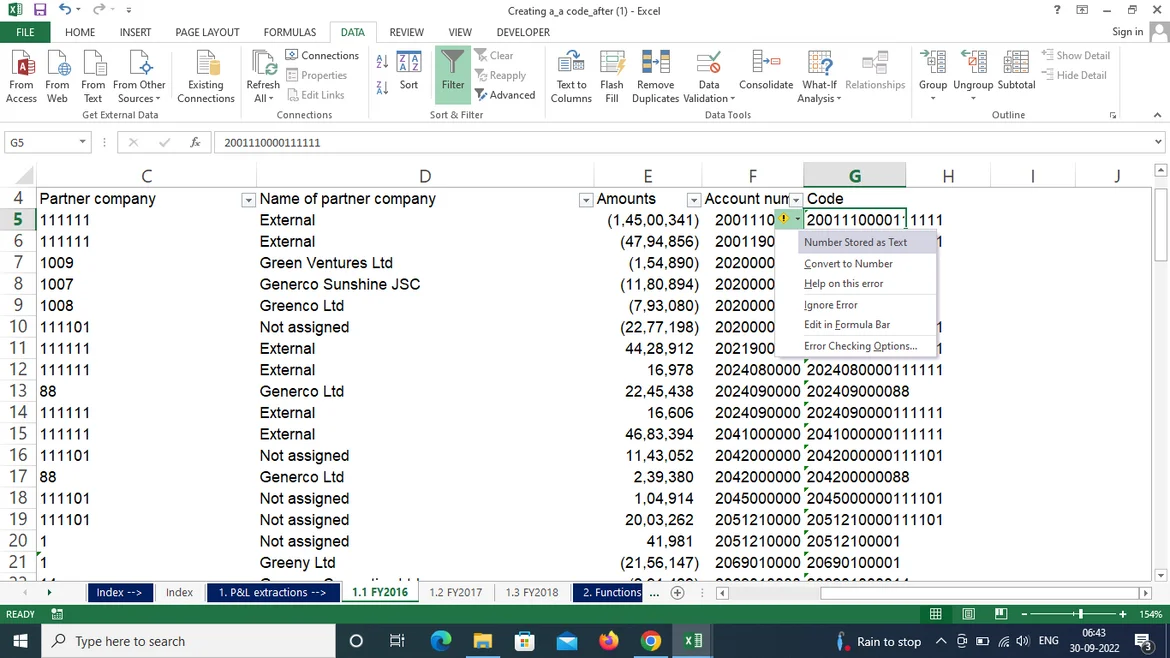Click the Text to Columns icon
The width and height of the screenshot is (1170, 658).
[571, 76]
